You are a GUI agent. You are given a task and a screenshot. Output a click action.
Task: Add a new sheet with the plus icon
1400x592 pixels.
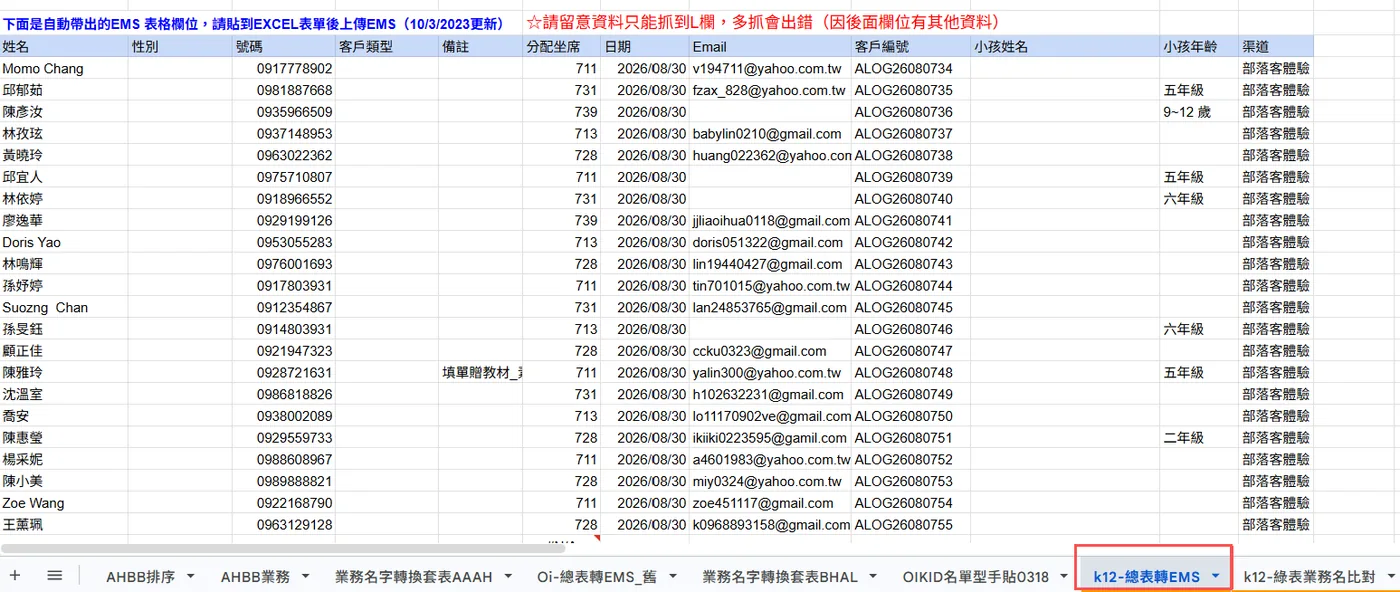coord(14,575)
